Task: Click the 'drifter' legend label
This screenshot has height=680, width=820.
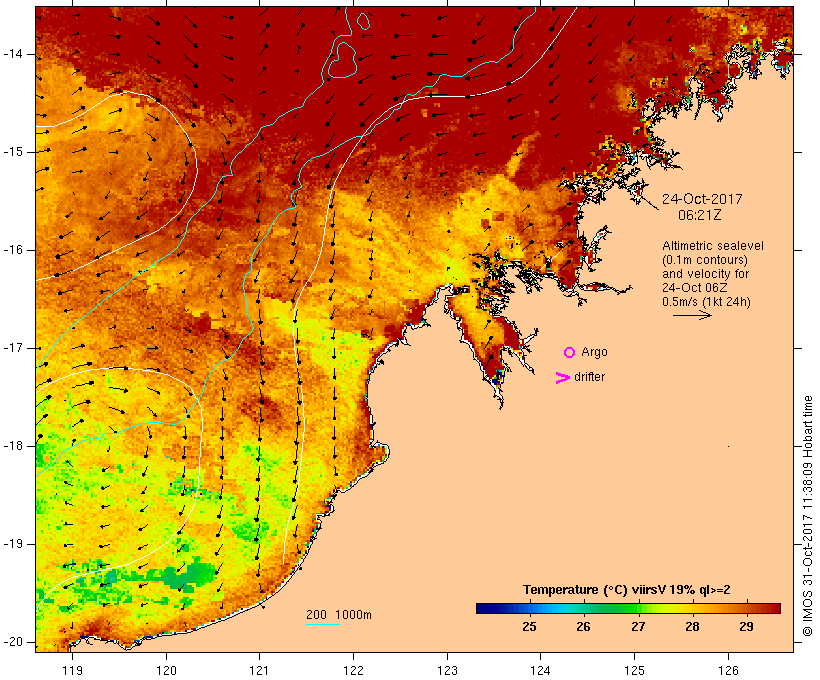Action: click(x=589, y=377)
